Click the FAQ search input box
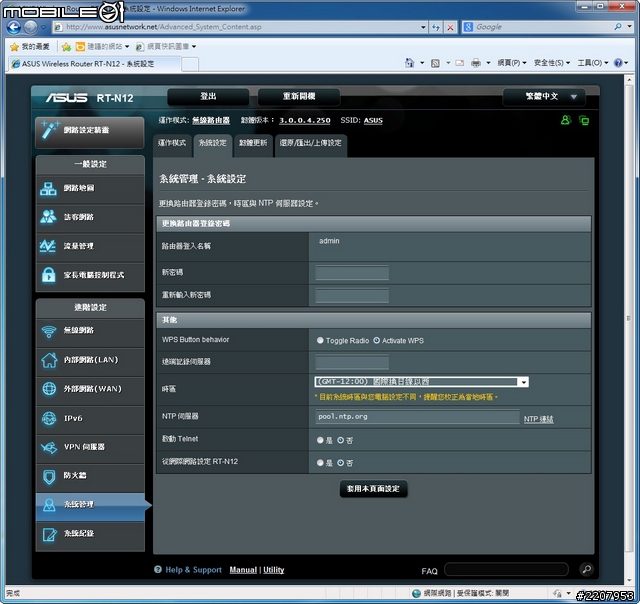 (506, 569)
